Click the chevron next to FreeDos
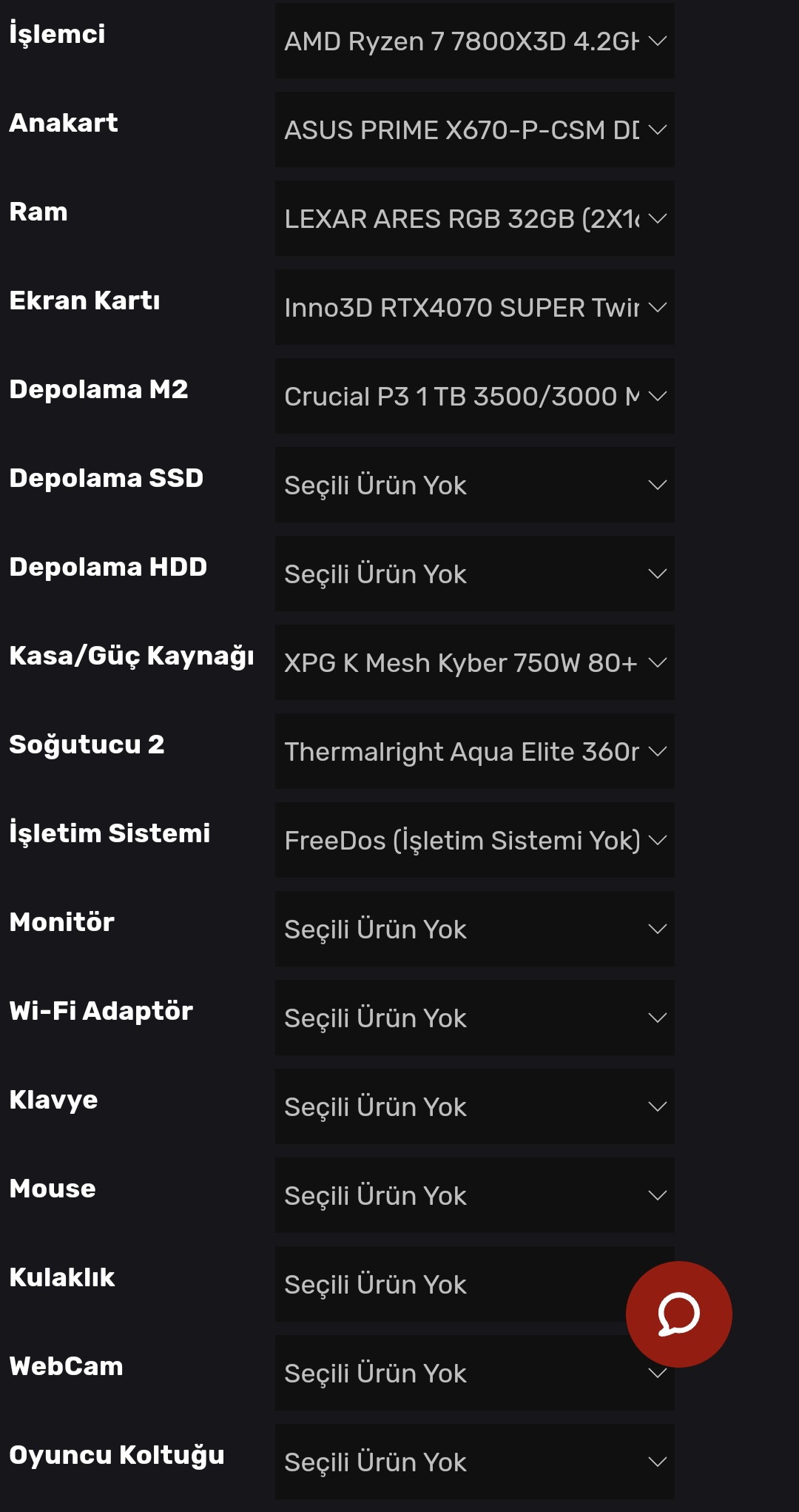Viewport: 799px width, 1512px height. coord(657,841)
